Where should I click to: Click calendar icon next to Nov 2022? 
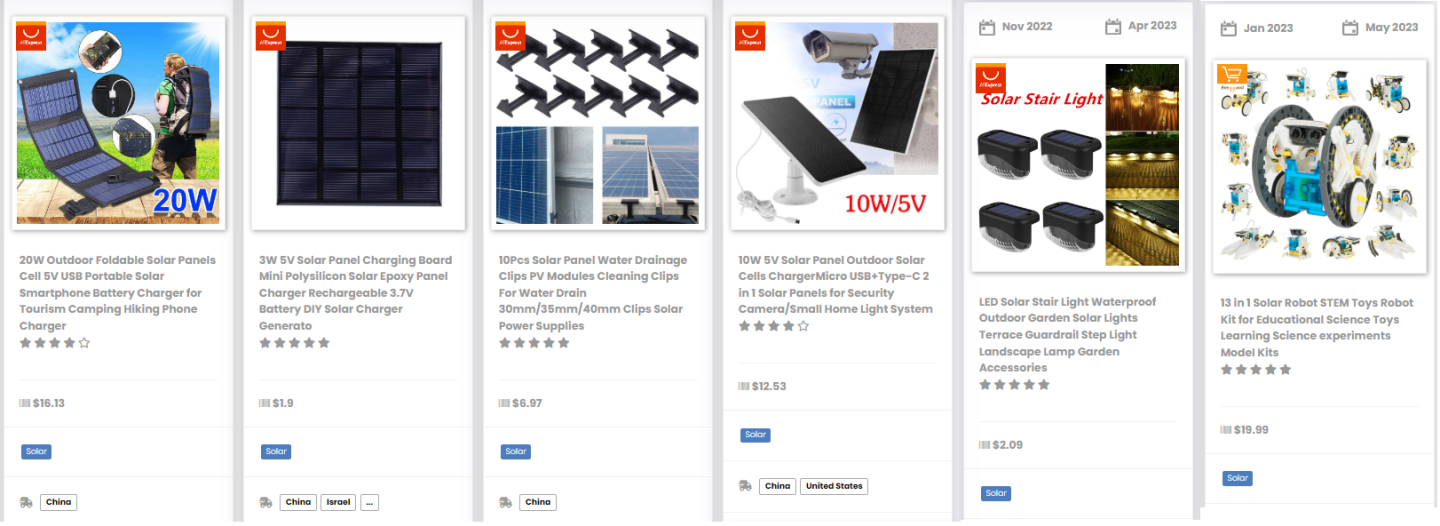coord(987,27)
